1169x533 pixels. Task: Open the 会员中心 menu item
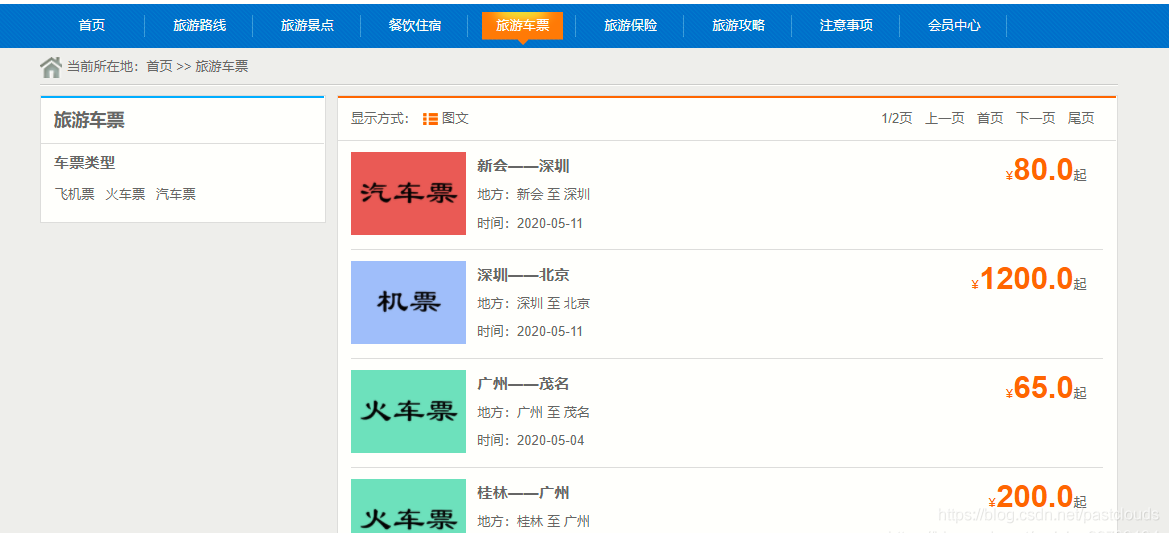pyautogui.click(x=954, y=25)
